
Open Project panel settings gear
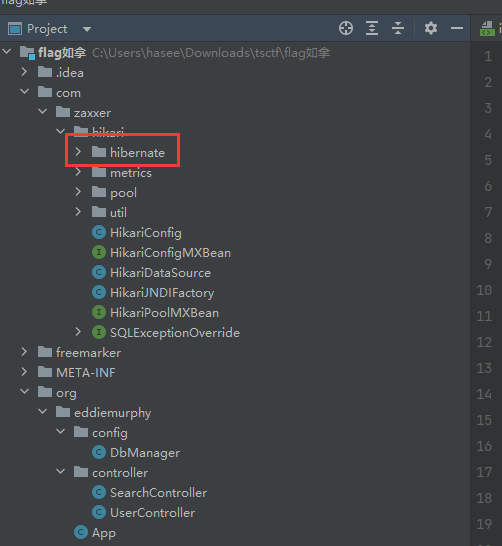(431, 28)
